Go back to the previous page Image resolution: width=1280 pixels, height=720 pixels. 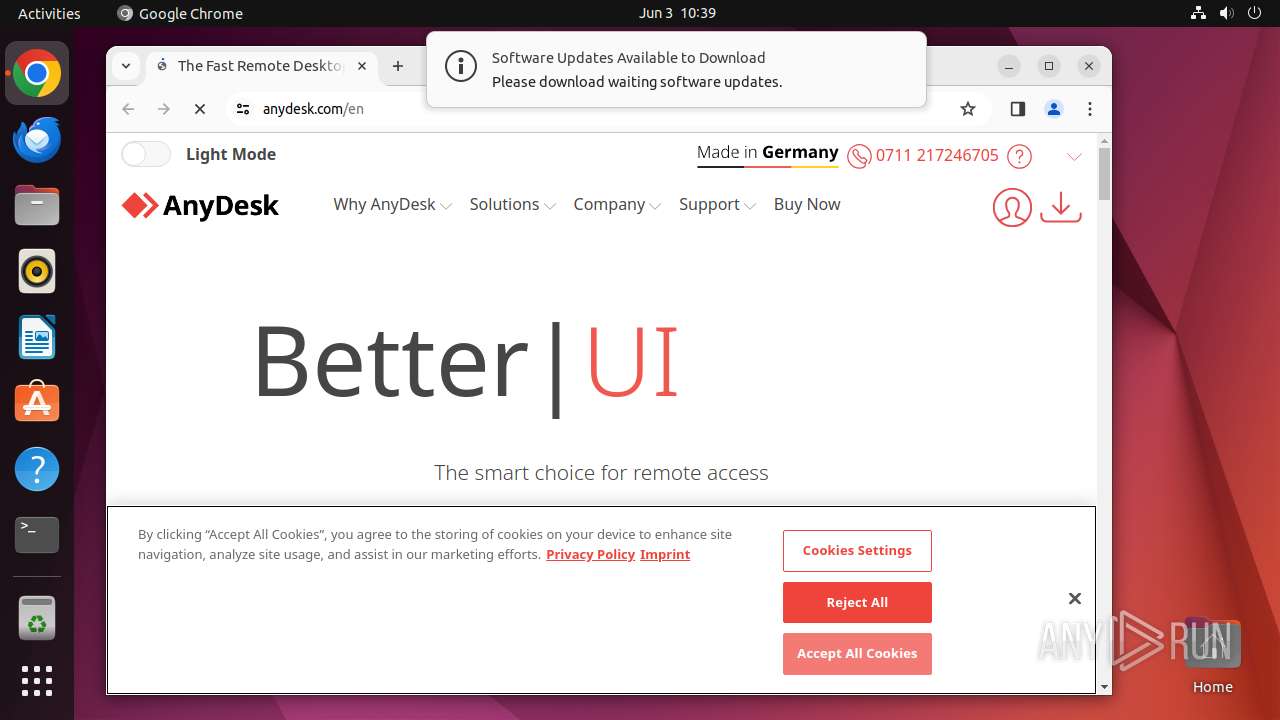(128, 109)
